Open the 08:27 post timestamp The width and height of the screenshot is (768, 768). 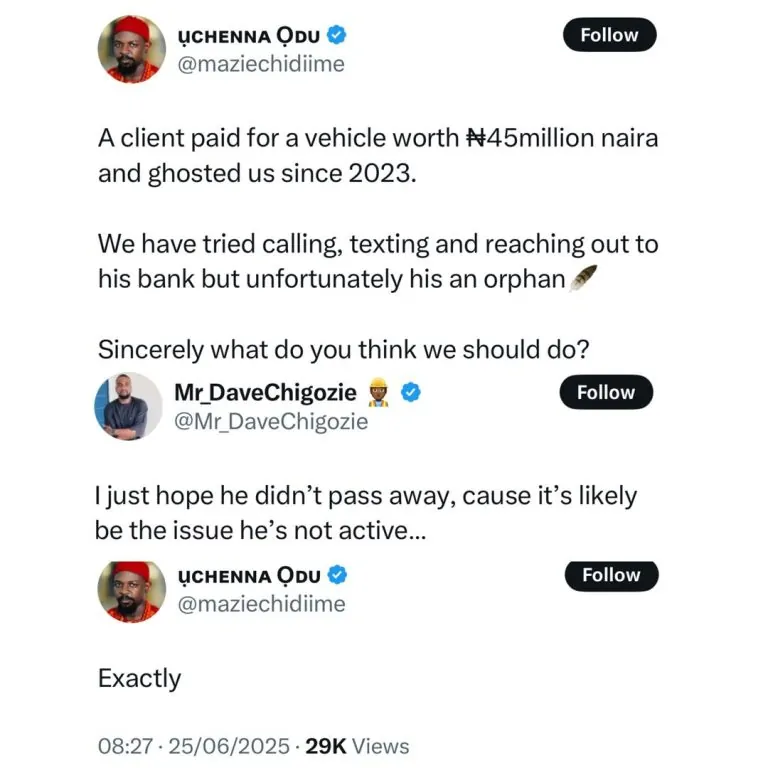124,746
